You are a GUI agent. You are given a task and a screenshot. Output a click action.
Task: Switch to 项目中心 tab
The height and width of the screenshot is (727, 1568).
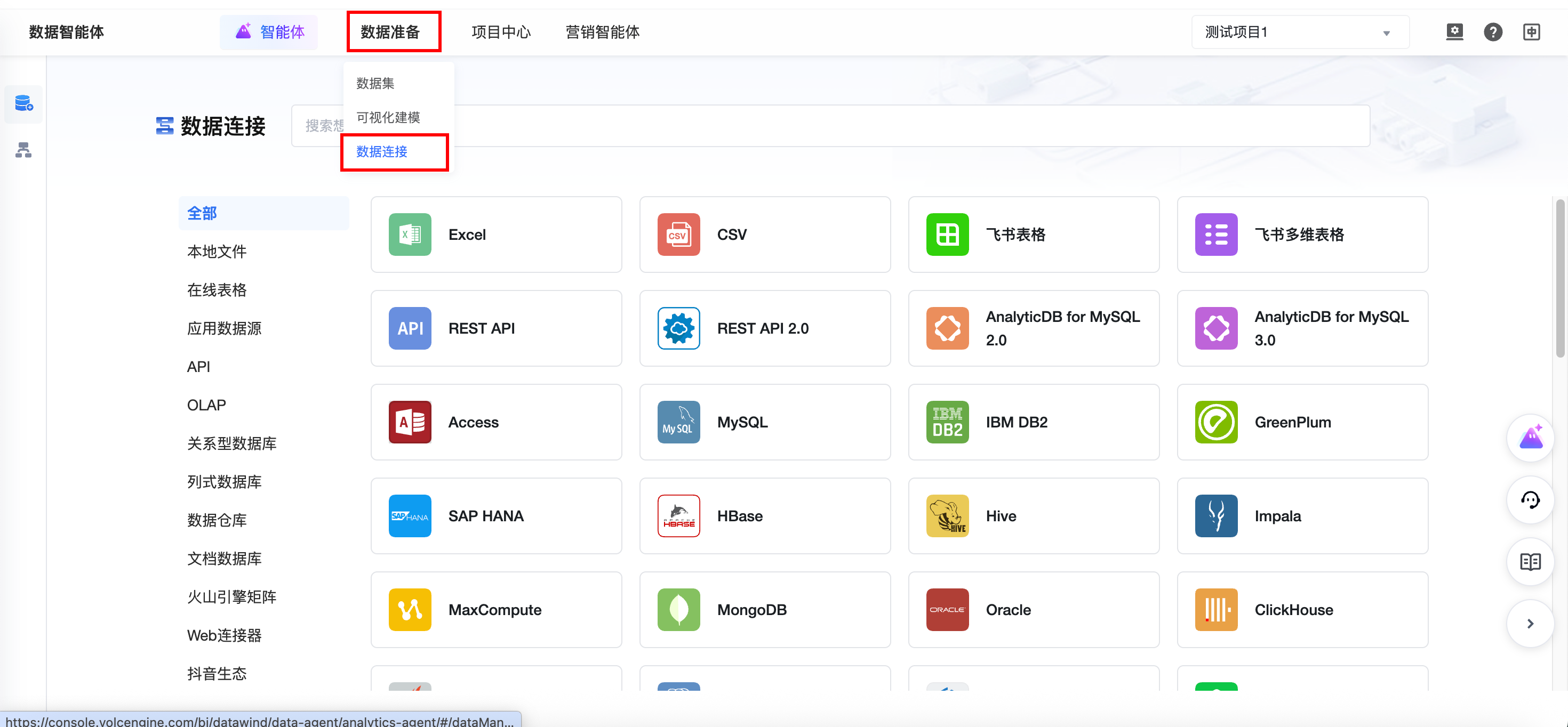501,31
